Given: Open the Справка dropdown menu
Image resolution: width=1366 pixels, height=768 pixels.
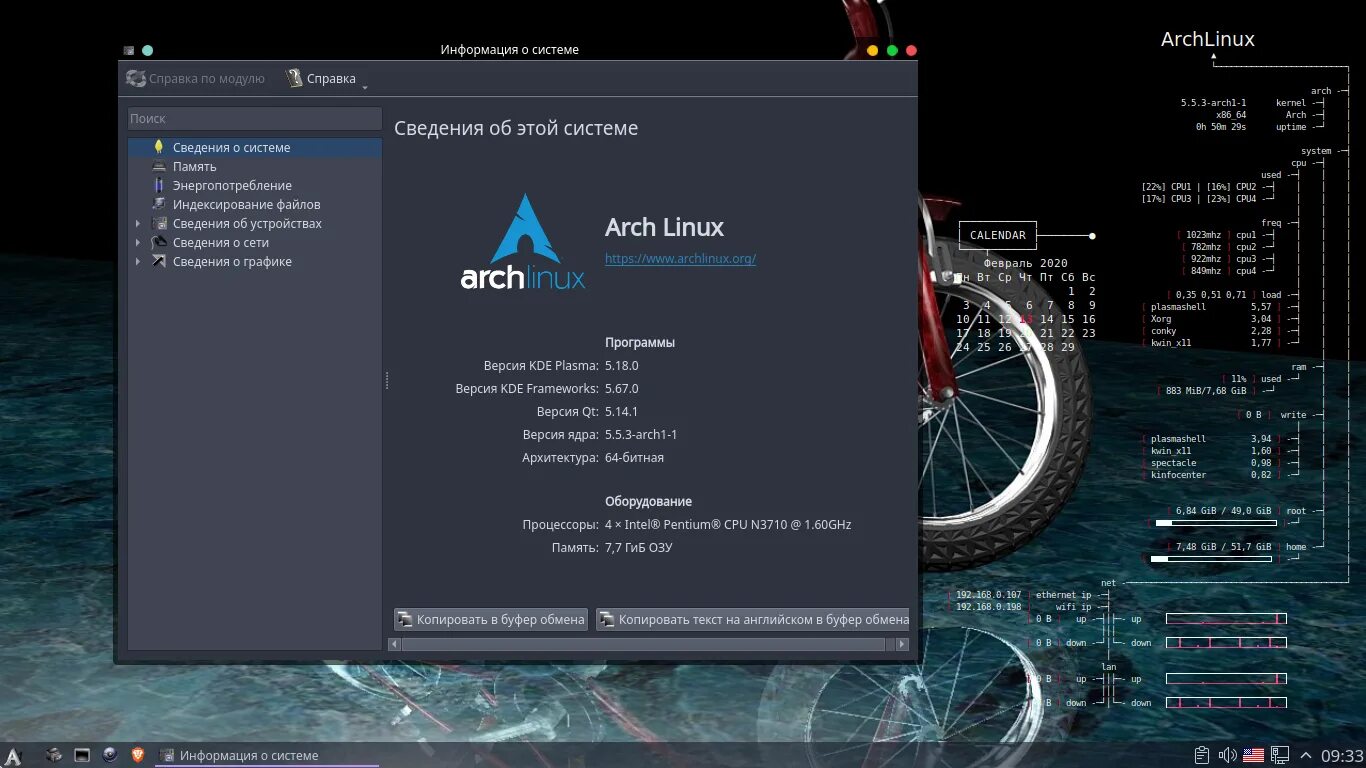Looking at the screenshot, I should point(327,78).
